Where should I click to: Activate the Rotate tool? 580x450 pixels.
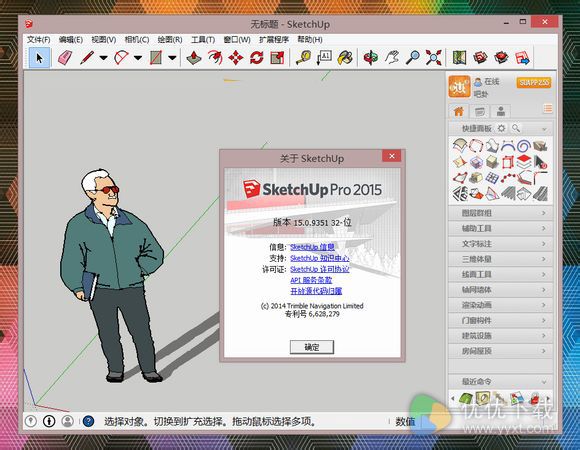click(x=257, y=58)
